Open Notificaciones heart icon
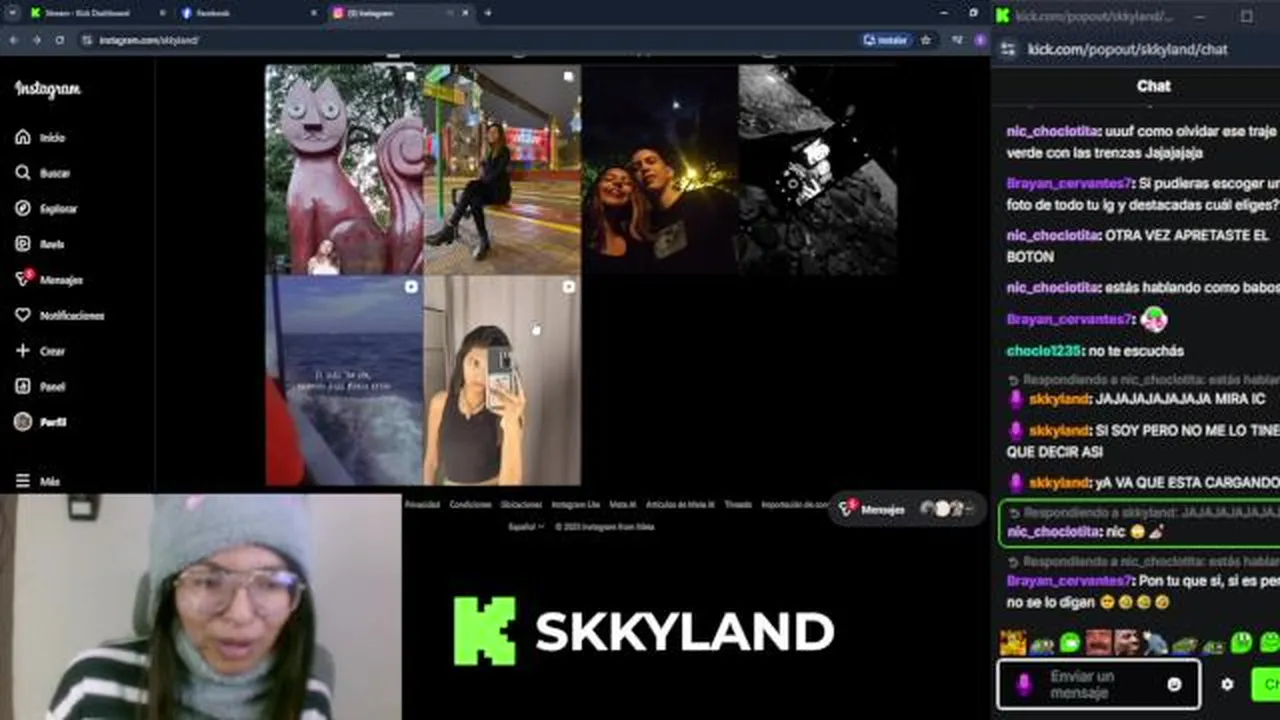 [22, 315]
